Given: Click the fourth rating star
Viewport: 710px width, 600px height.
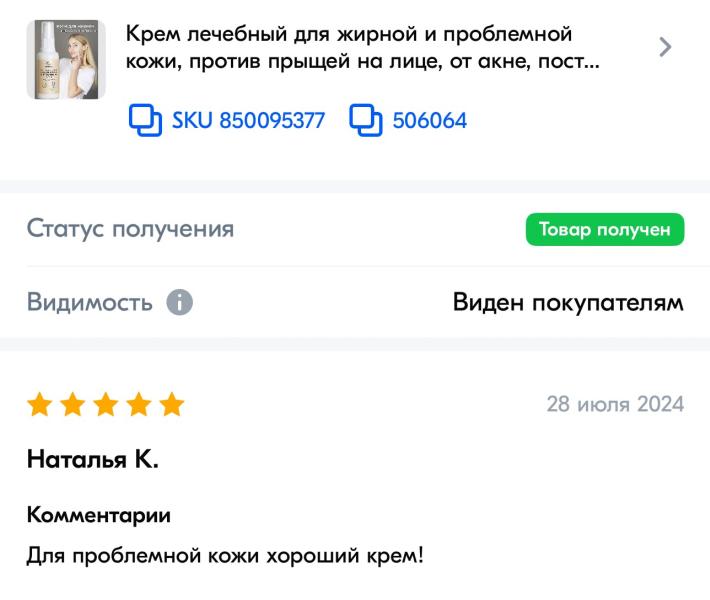Looking at the screenshot, I should 139,405.
